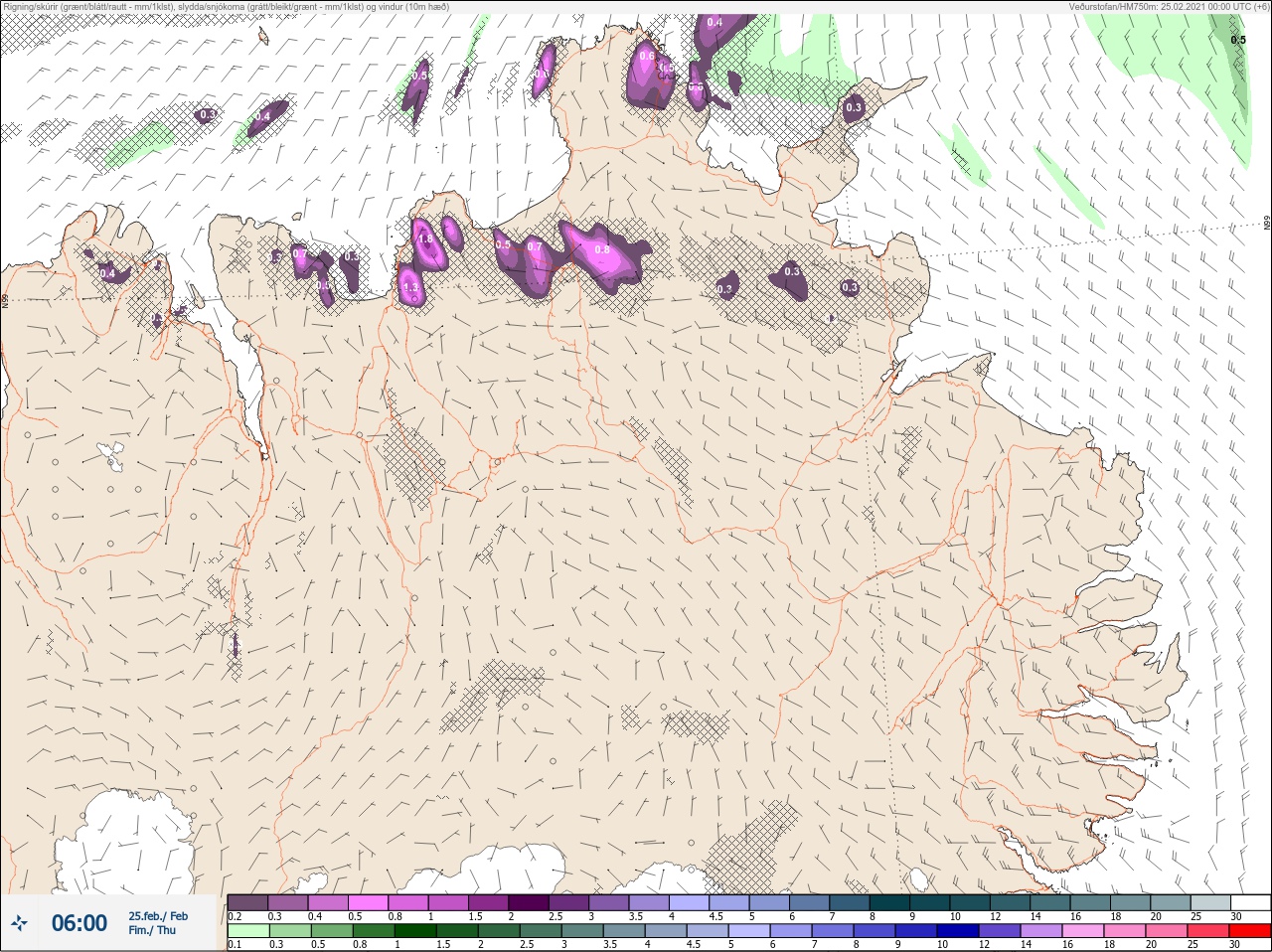
Task: Click the darkest blue swatch in lower legend
Action: pyautogui.click(x=956, y=931)
